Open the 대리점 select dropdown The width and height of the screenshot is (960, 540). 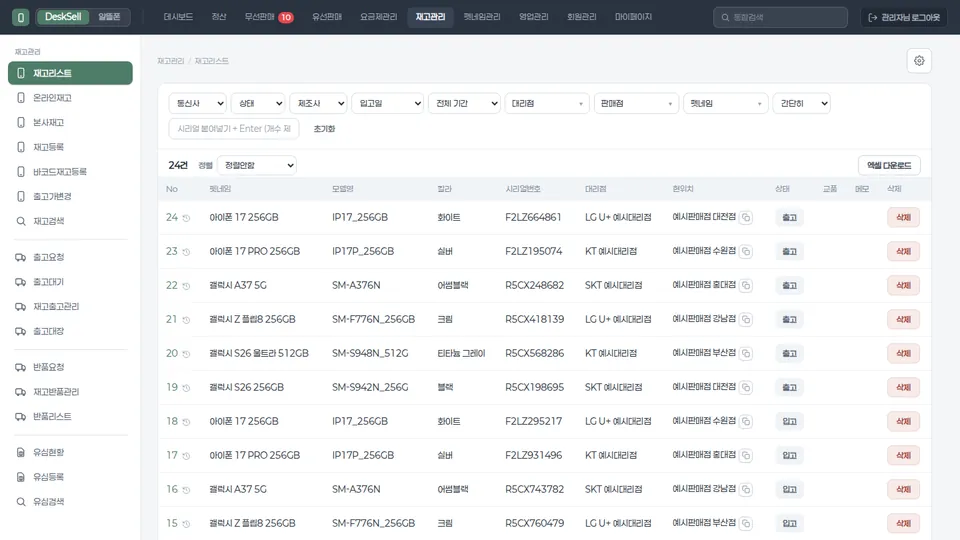[547, 103]
